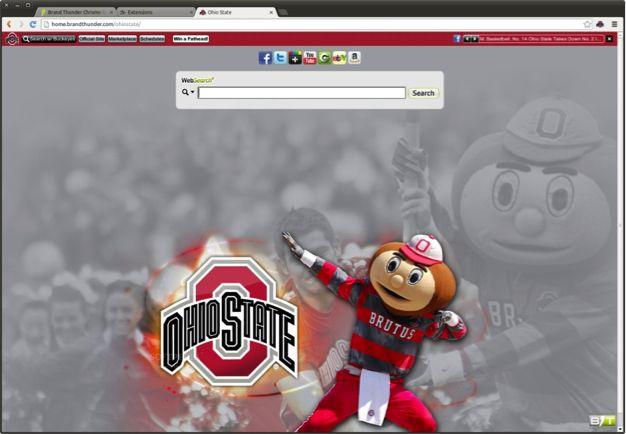The image size is (626, 434).
Task: Click the browser forward arrow
Action: [x=21, y=24]
